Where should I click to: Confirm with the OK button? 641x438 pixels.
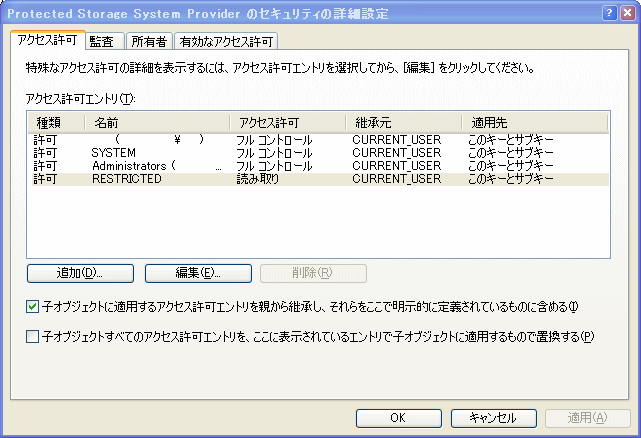coord(399,418)
